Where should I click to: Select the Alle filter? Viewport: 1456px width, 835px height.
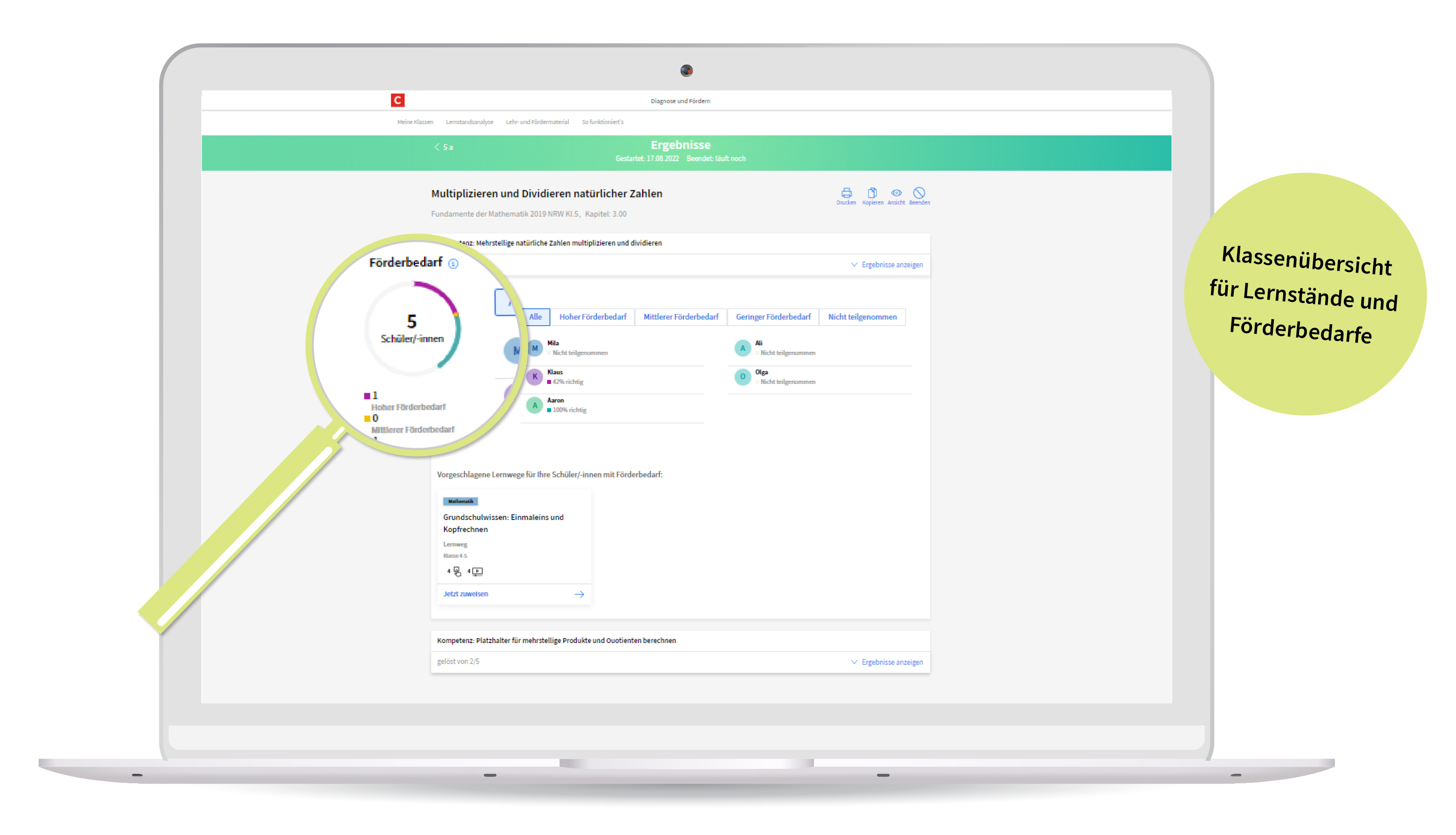tap(535, 317)
